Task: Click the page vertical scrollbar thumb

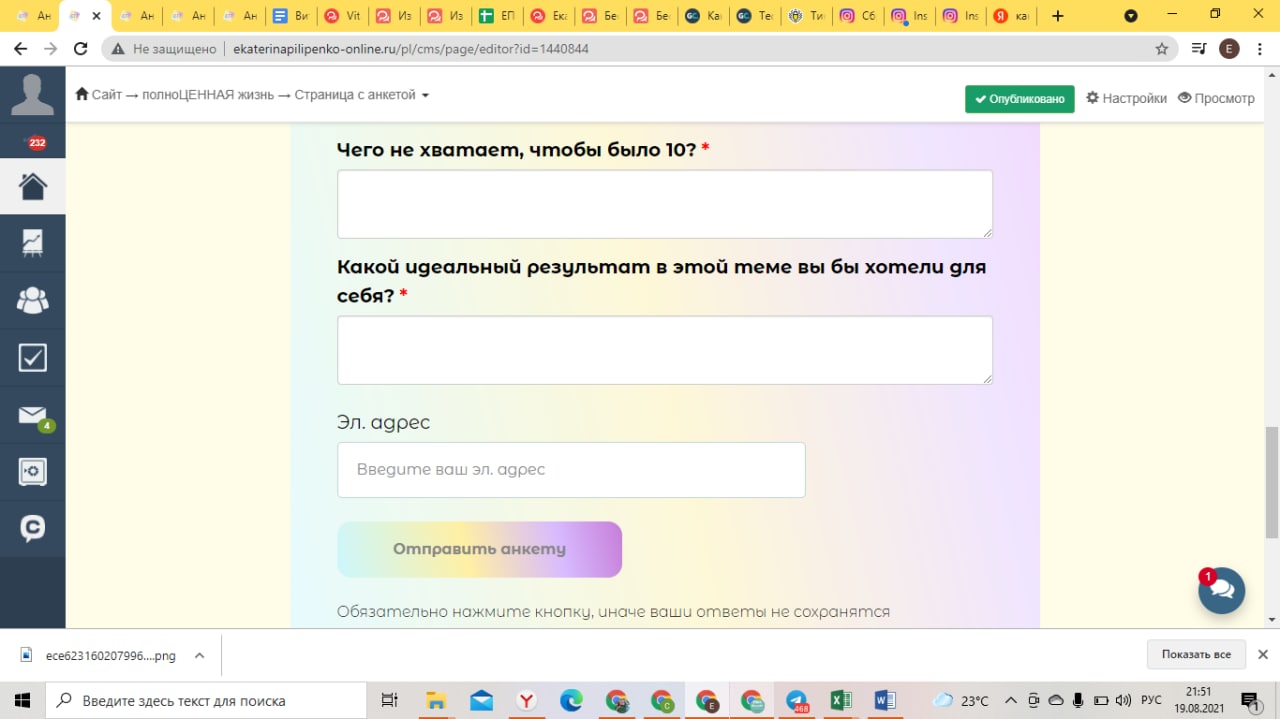Action: (x=1271, y=482)
